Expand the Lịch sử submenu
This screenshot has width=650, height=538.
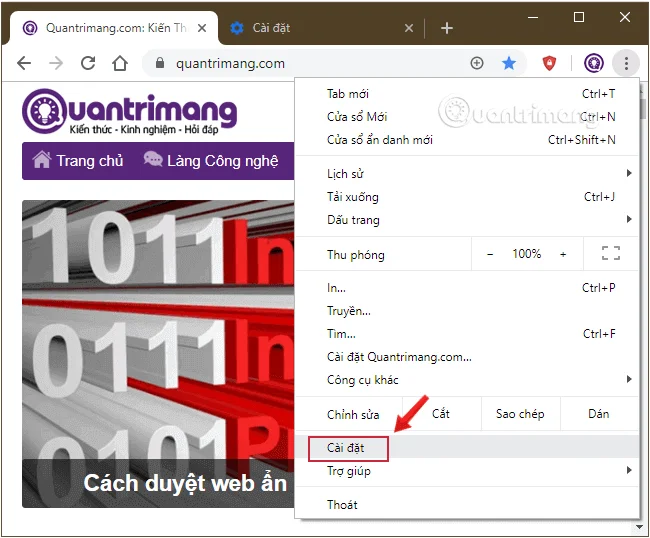pyautogui.click(x=467, y=174)
